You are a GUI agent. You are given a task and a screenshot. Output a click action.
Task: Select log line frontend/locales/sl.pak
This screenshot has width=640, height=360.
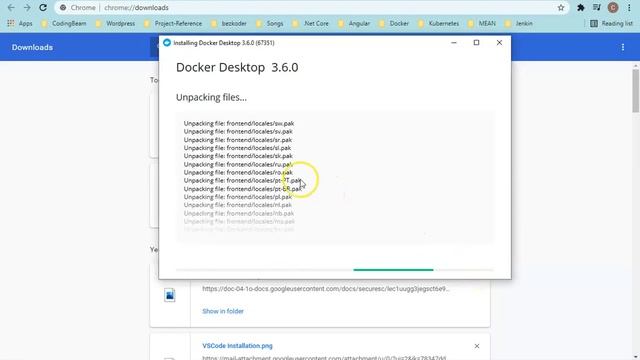tap(237, 148)
